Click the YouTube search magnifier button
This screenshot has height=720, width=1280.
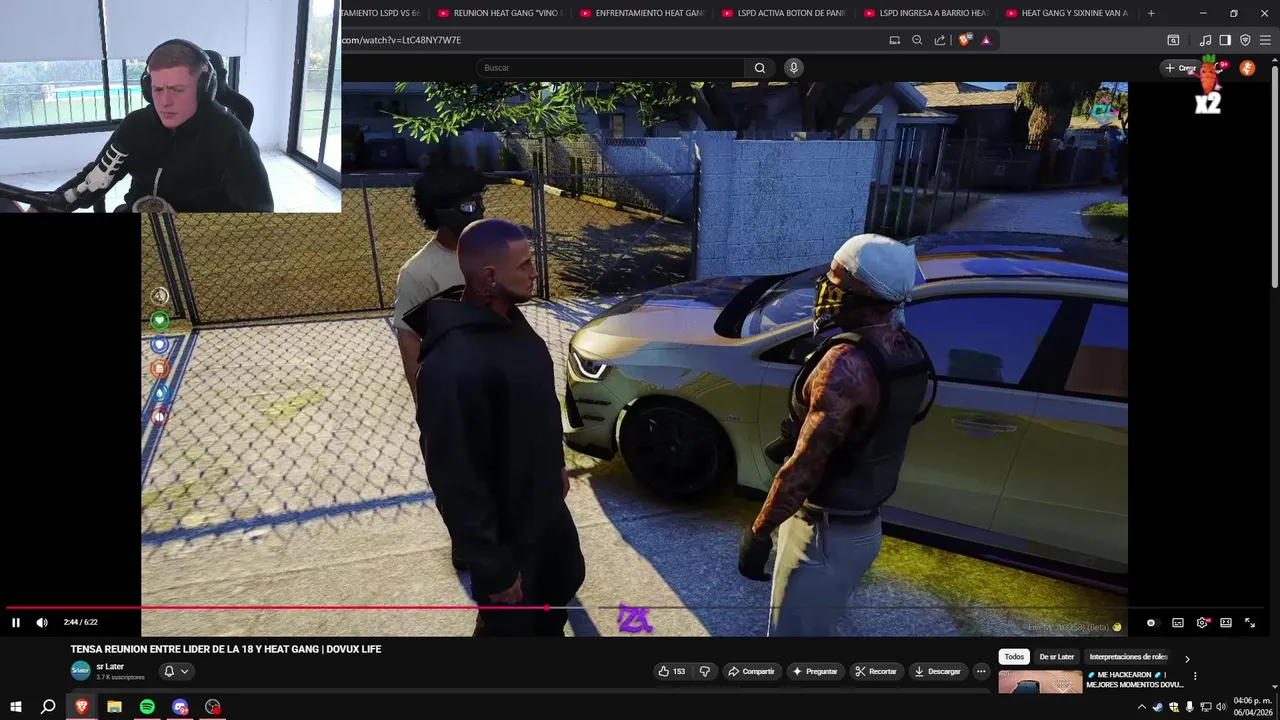click(x=760, y=68)
